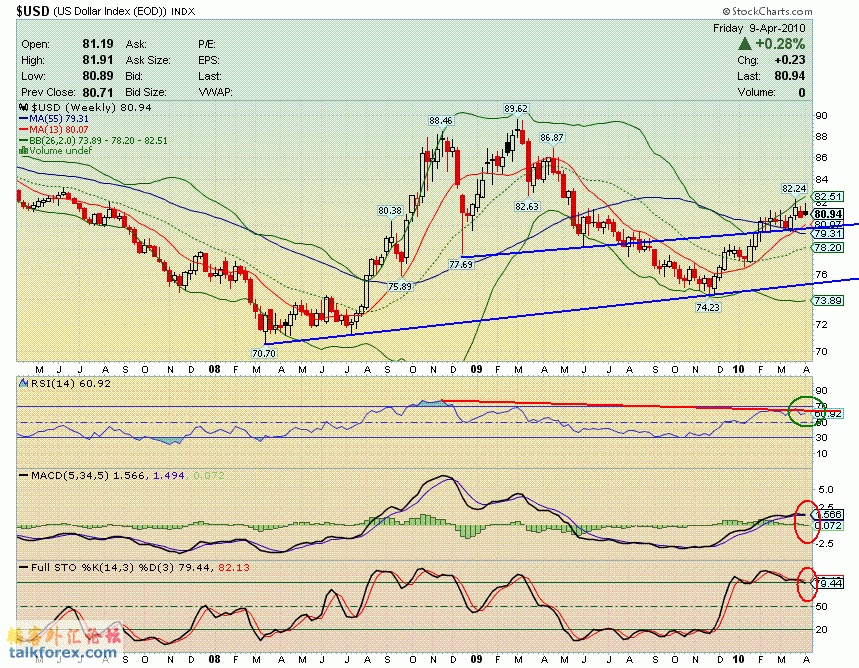
Task: Click the red 82.13 %D value
Action: pos(234,568)
